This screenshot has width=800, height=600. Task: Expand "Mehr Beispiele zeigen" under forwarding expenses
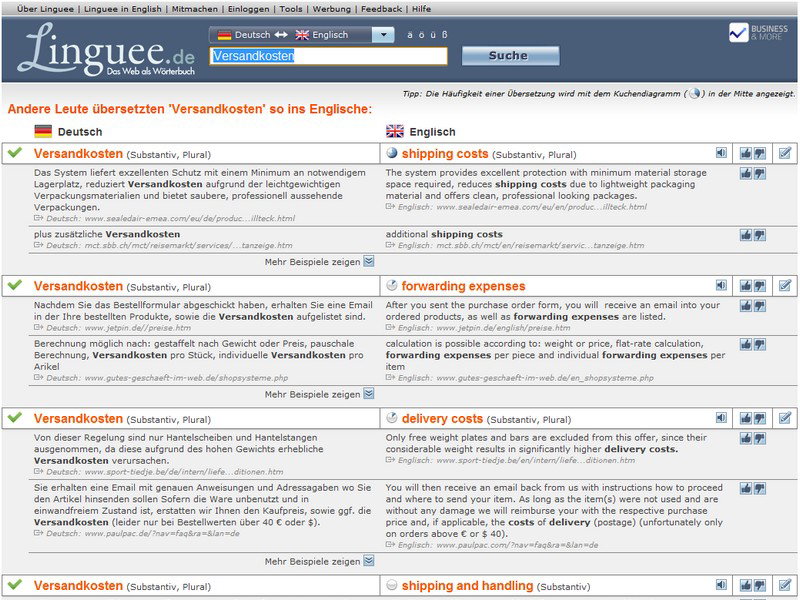pos(369,394)
